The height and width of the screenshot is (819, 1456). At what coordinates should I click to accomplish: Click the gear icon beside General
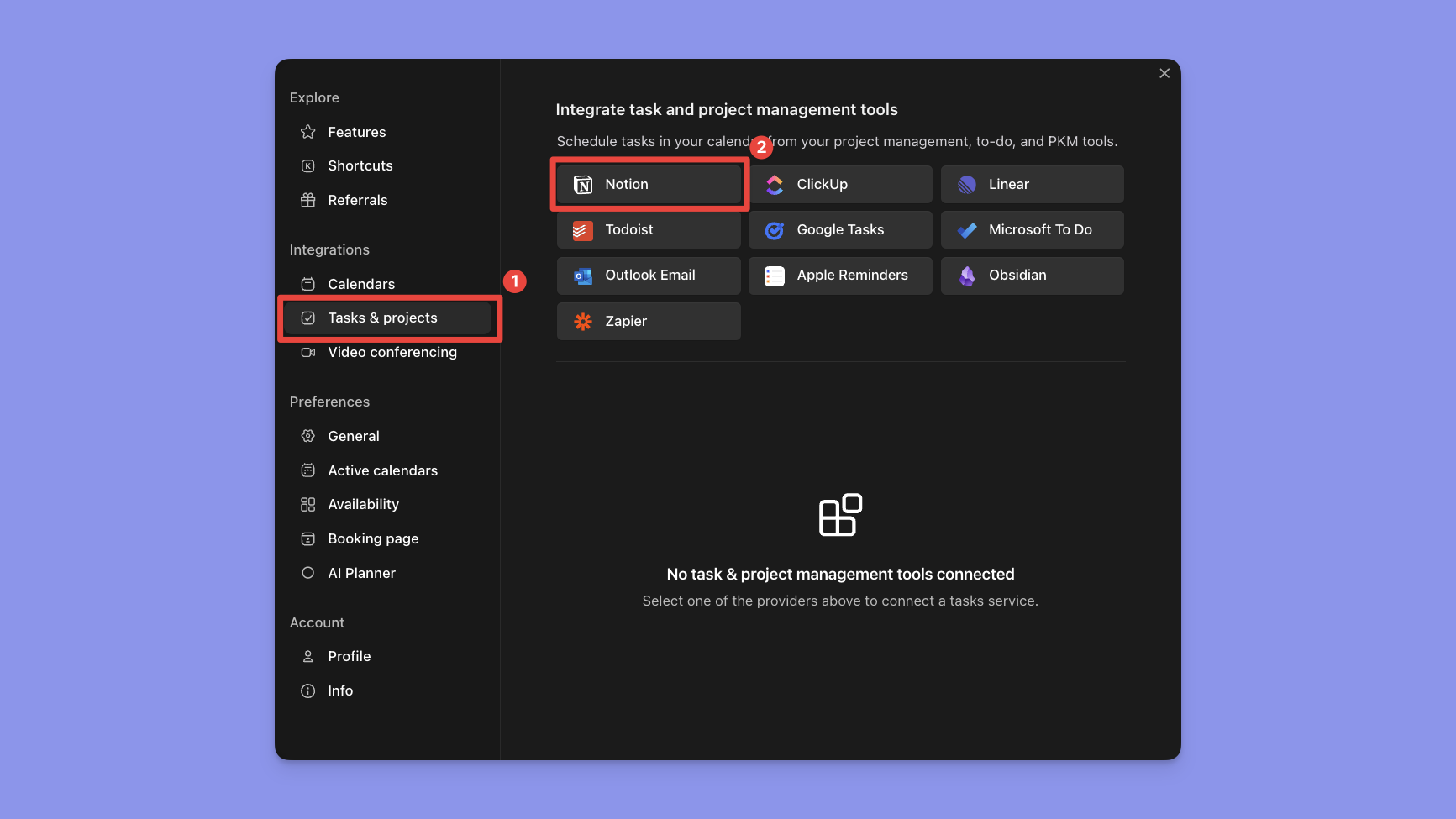pos(308,436)
